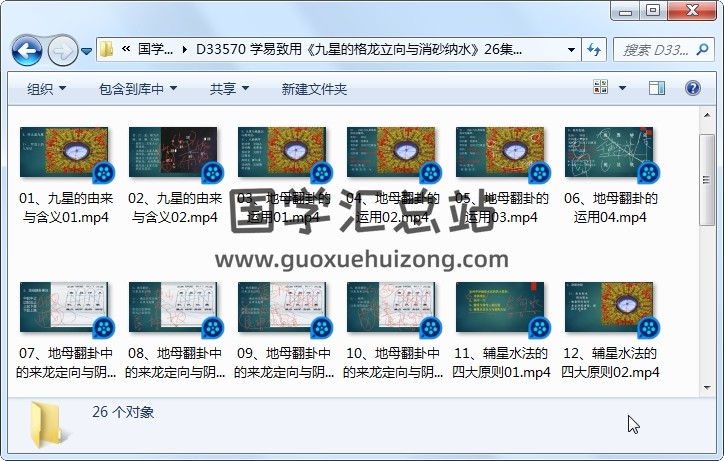Open the recent pages dropdown arrow

pos(86,51)
